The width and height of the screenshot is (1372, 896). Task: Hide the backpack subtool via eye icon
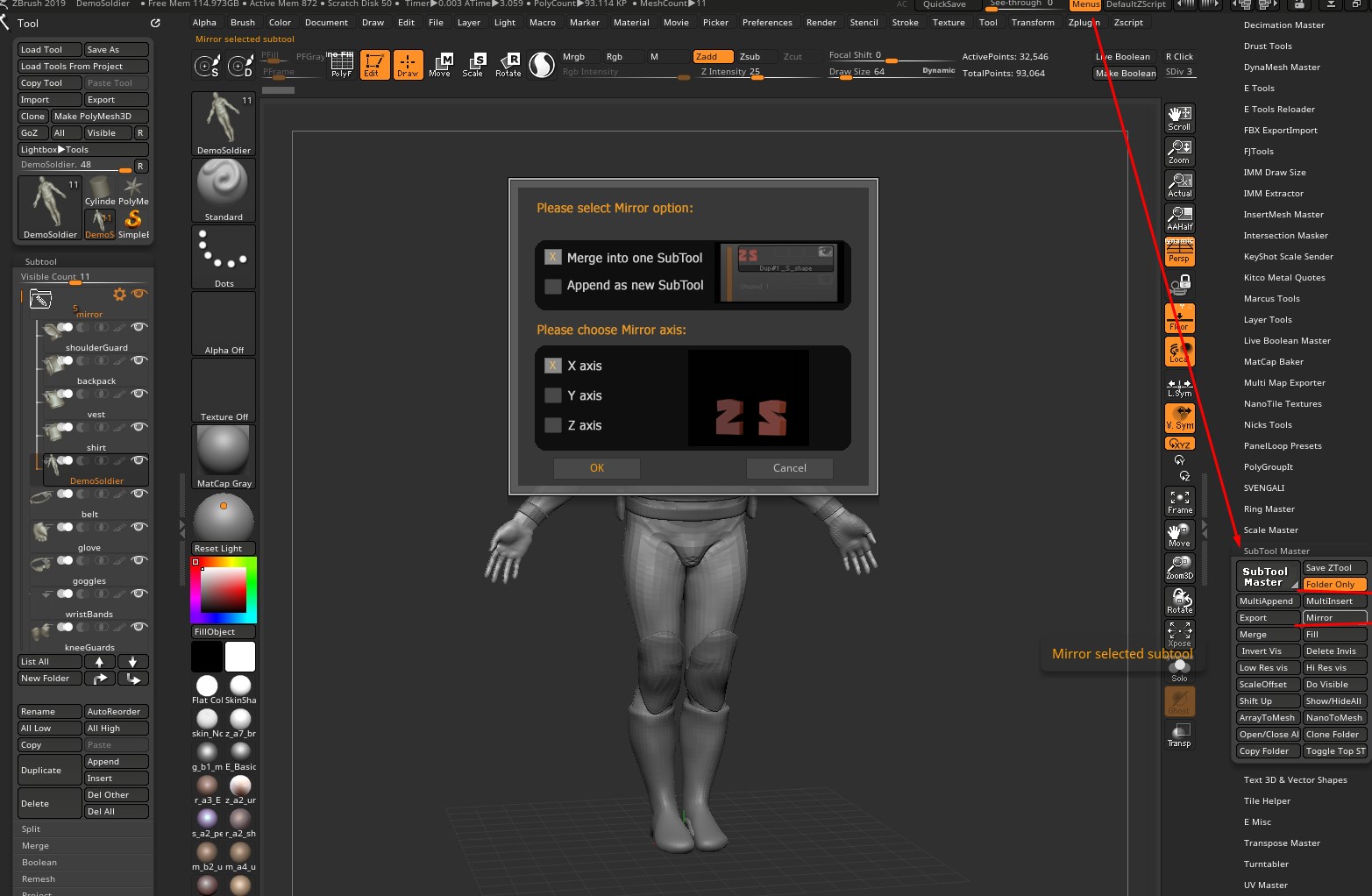click(x=139, y=360)
